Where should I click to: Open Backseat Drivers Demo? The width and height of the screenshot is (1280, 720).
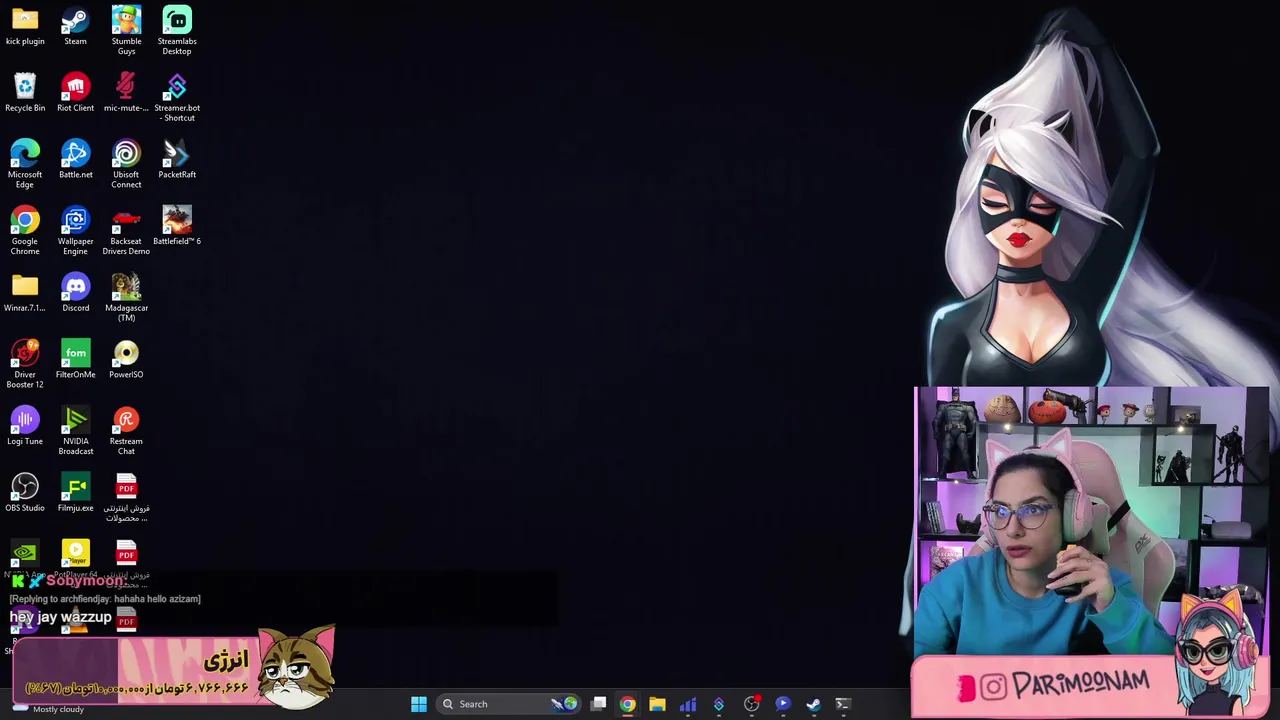[126, 231]
